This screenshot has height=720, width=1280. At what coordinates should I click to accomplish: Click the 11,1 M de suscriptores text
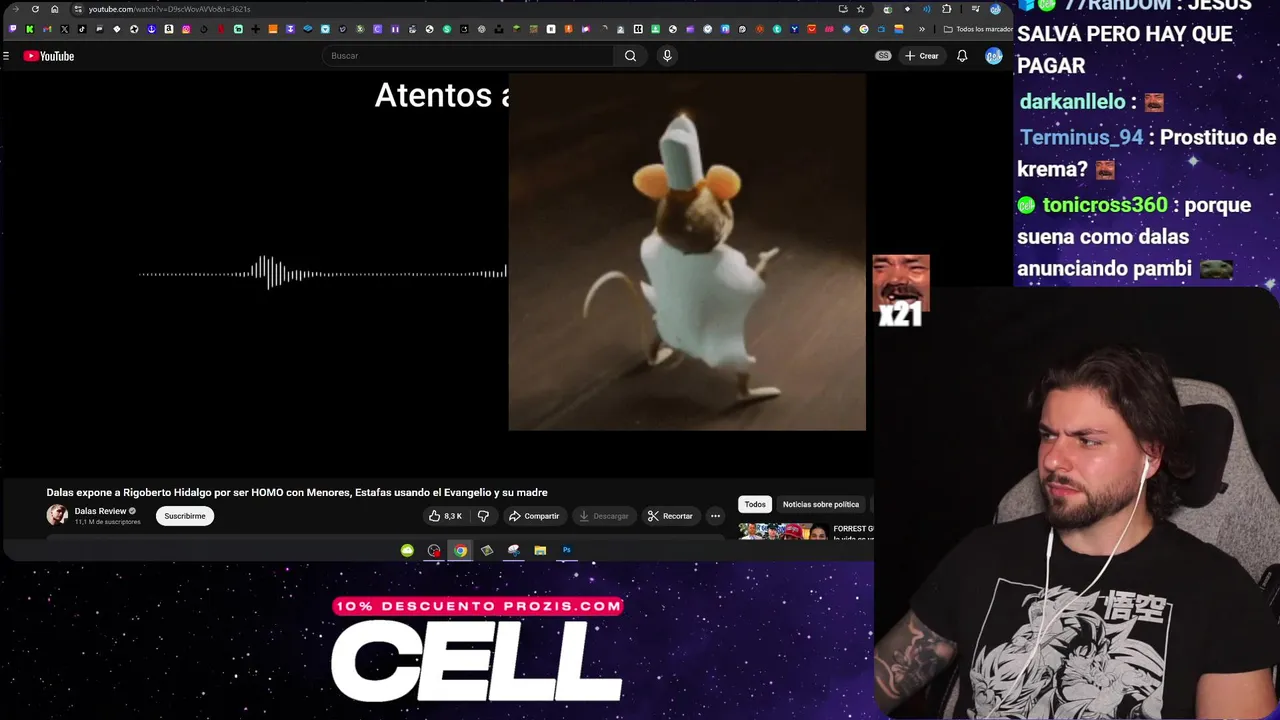click(x=107, y=522)
